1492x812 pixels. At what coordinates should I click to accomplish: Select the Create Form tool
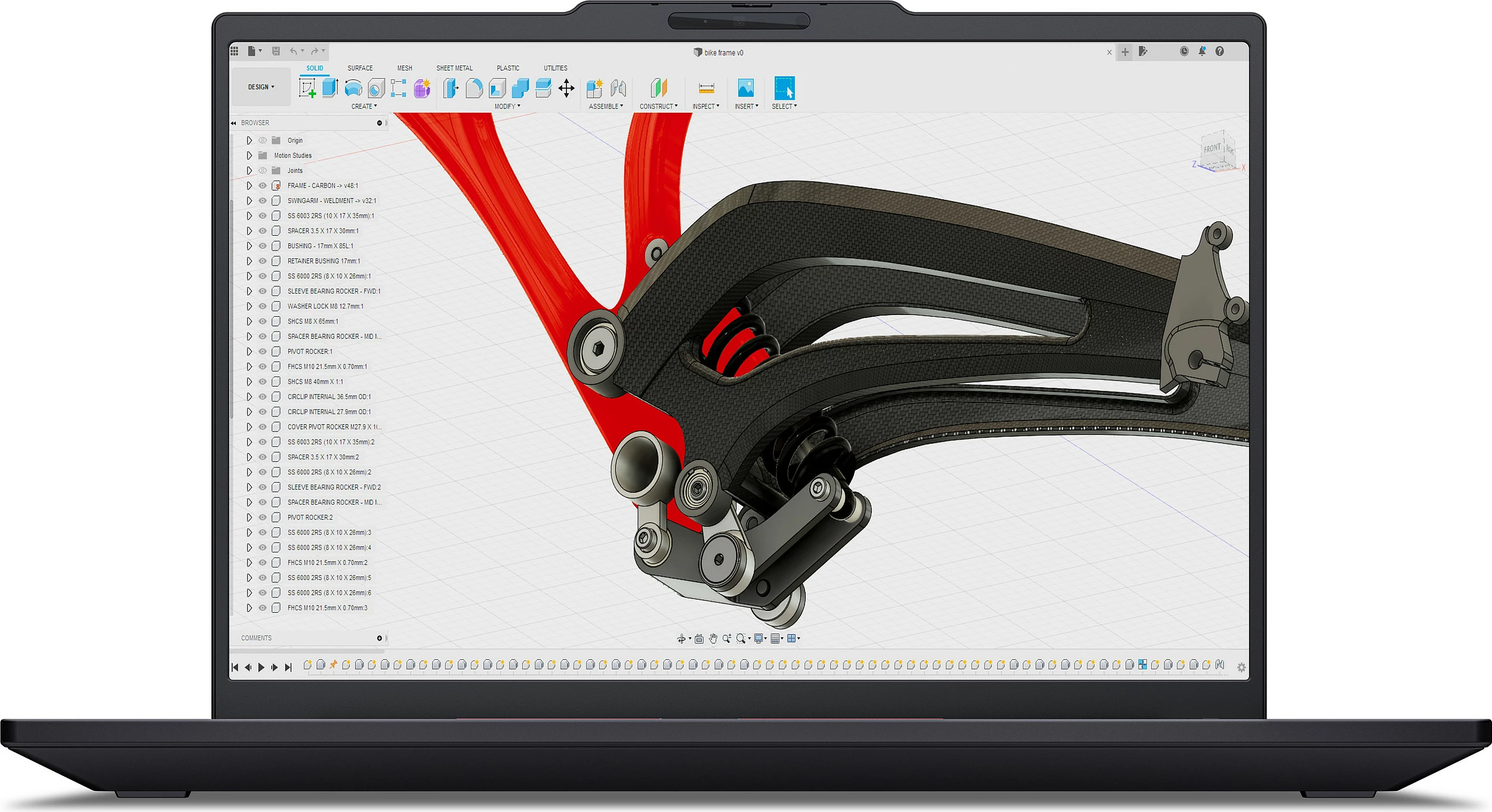click(x=422, y=88)
